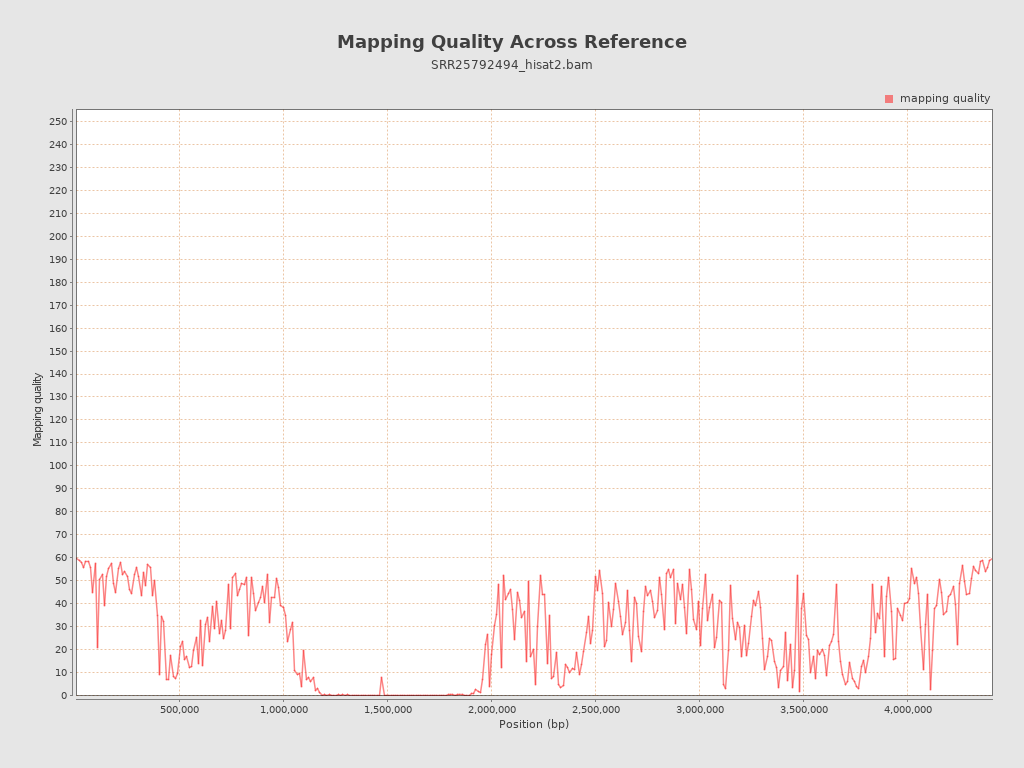This screenshot has width=1024, height=768.
Task: Click the 4,000,000 x-axis tick label
Action: click(x=908, y=710)
